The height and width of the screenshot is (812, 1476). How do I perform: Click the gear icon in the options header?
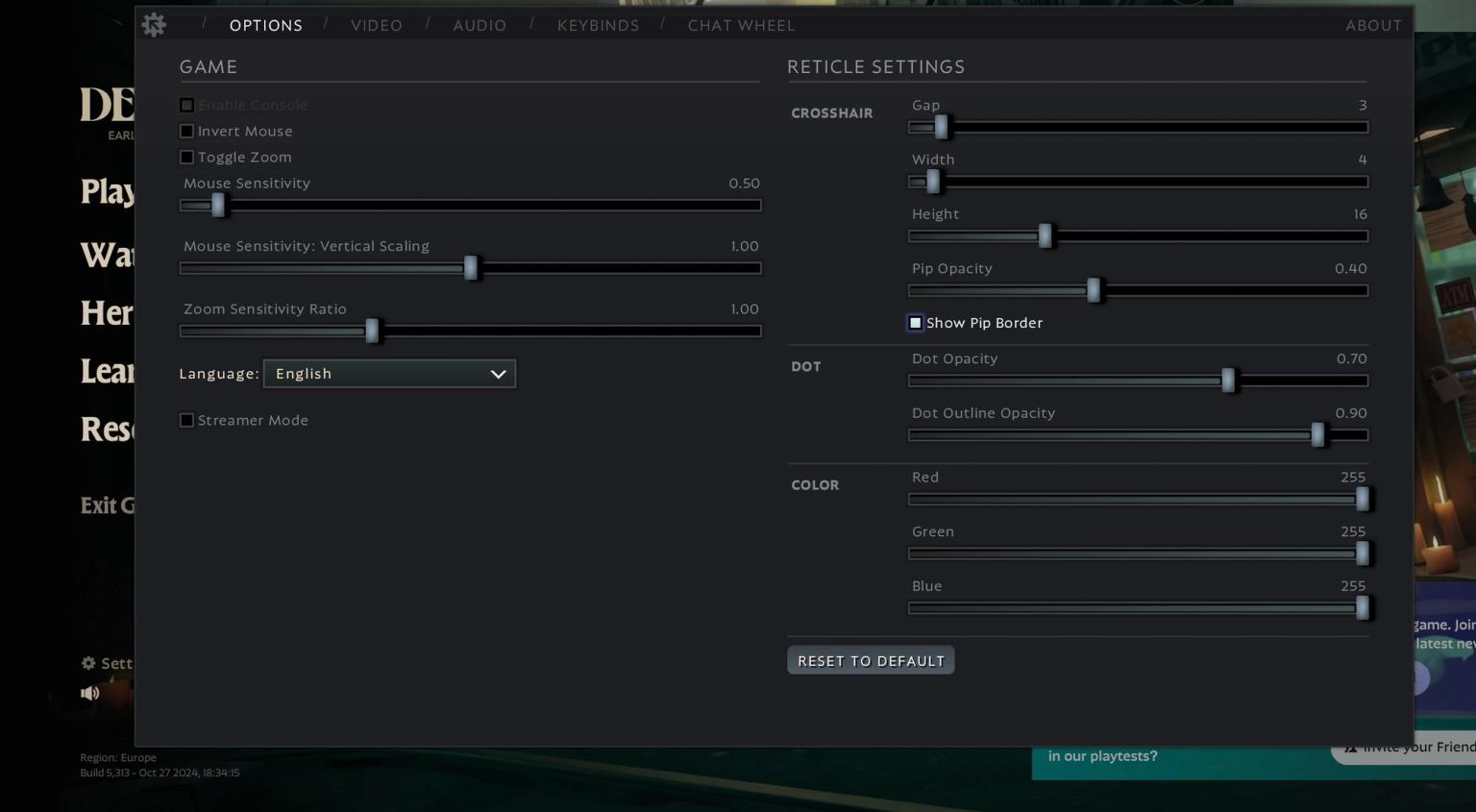point(154,25)
